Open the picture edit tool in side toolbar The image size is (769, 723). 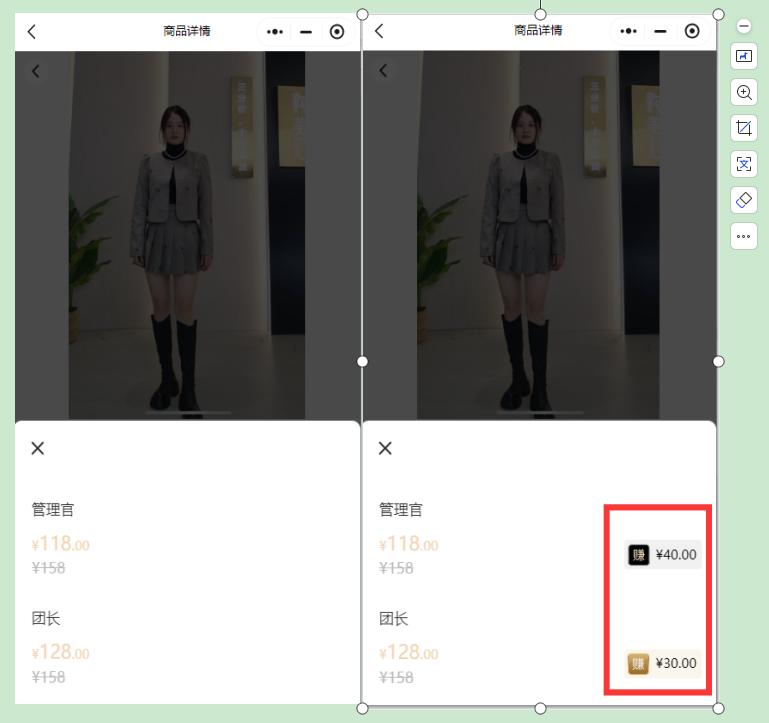pyautogui.click(x=743, y=57)
